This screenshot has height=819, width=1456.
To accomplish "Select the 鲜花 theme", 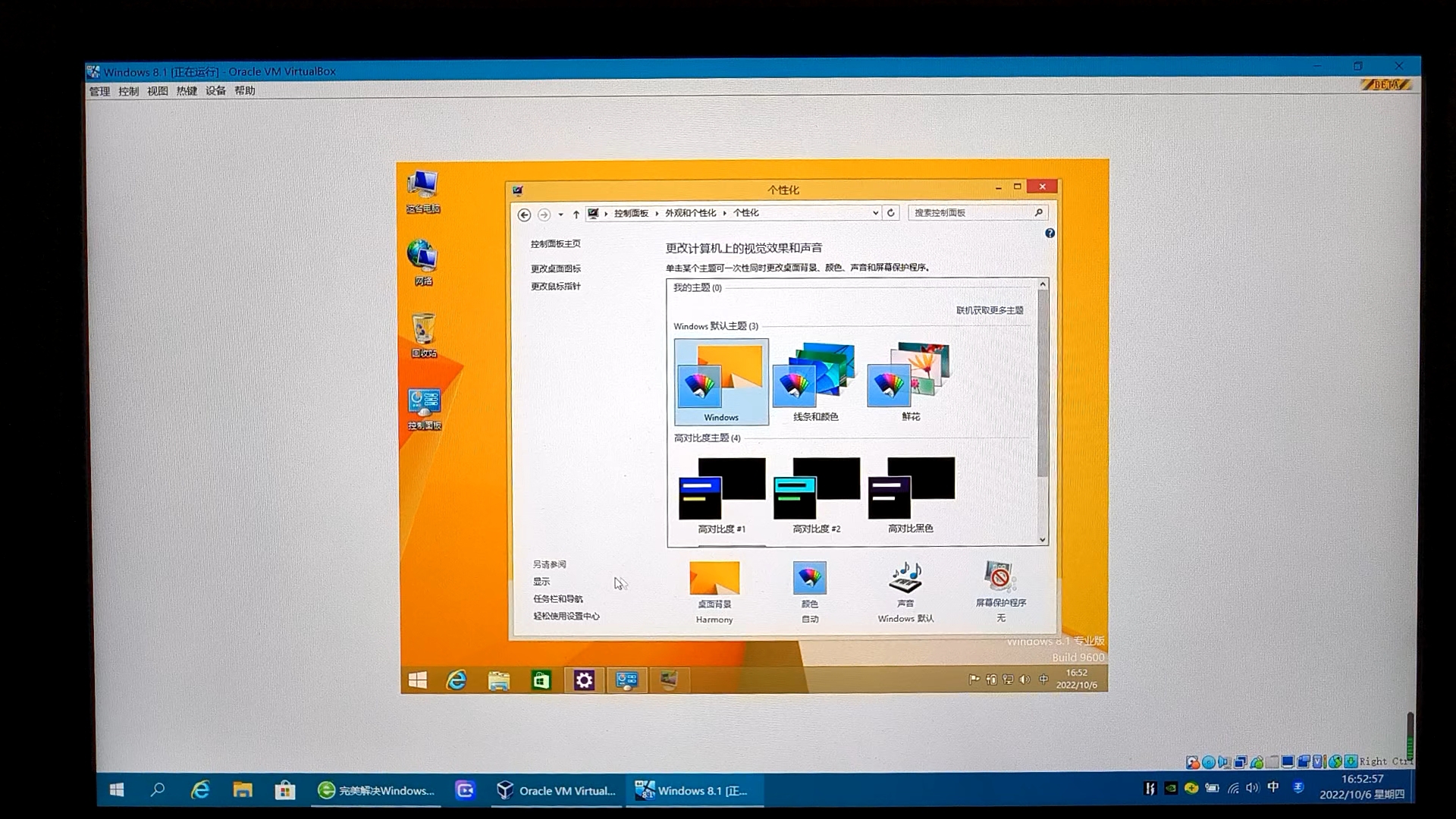I will pos(908,372).
